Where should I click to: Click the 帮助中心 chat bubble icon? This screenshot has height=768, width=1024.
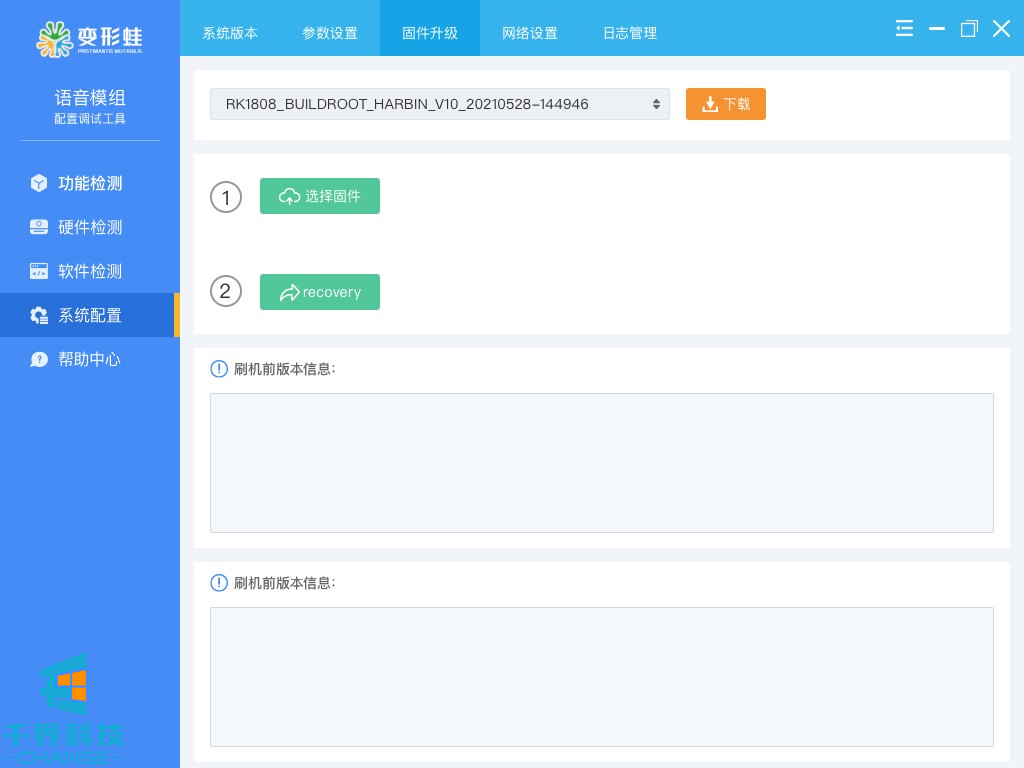click(x=39, y=359)
